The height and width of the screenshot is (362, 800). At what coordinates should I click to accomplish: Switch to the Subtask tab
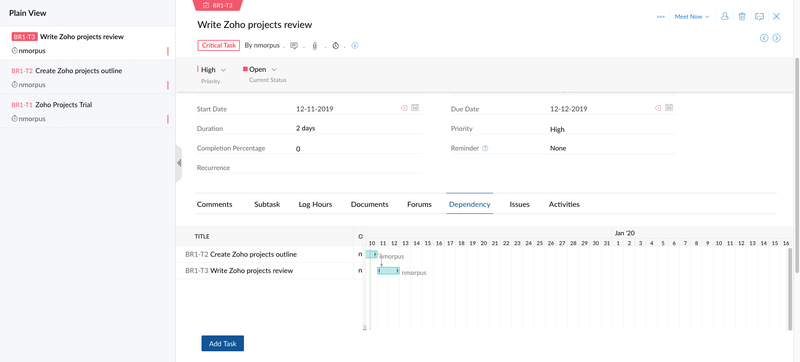click(267, 204)
